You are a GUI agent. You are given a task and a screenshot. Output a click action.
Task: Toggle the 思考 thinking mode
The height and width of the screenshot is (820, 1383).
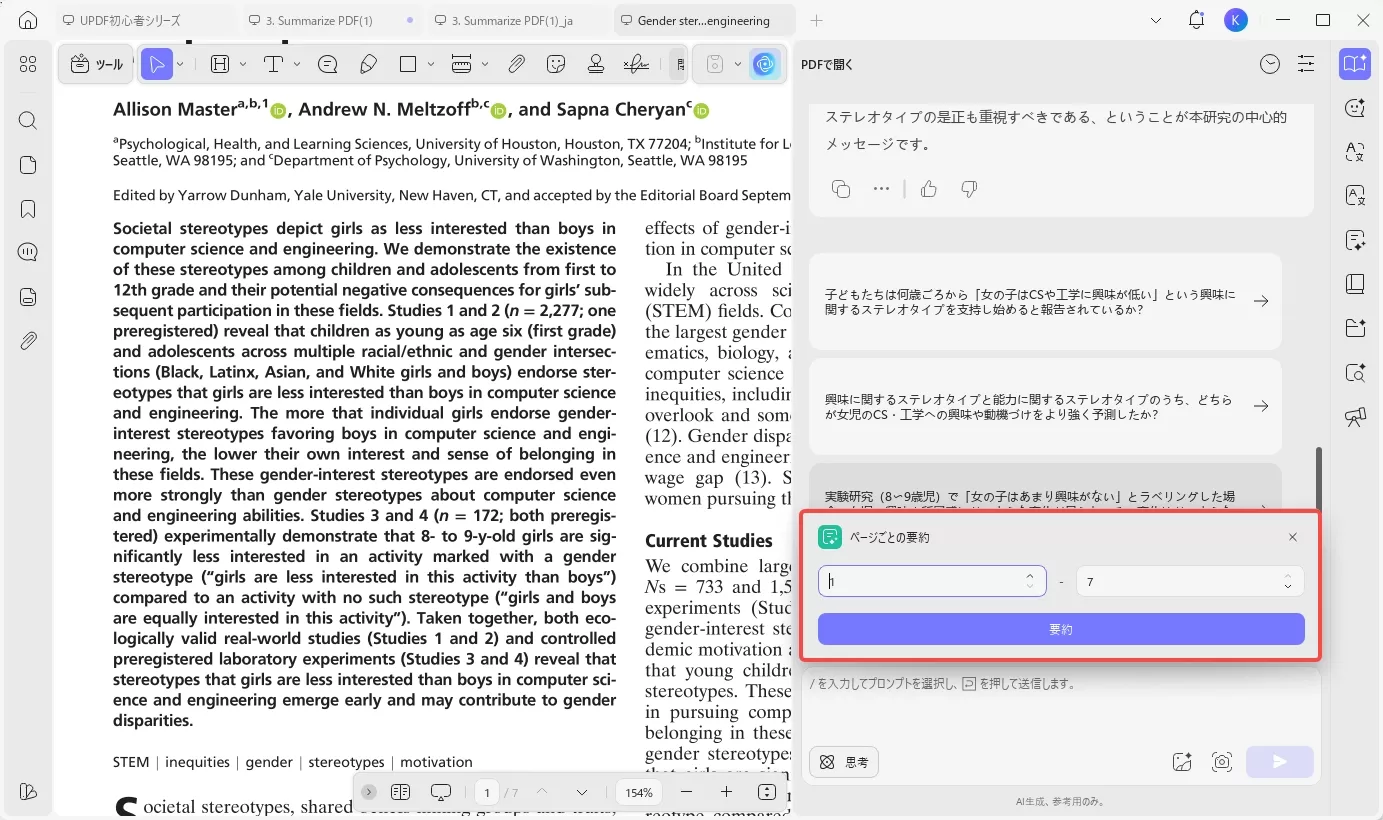[x=843, y=762]
